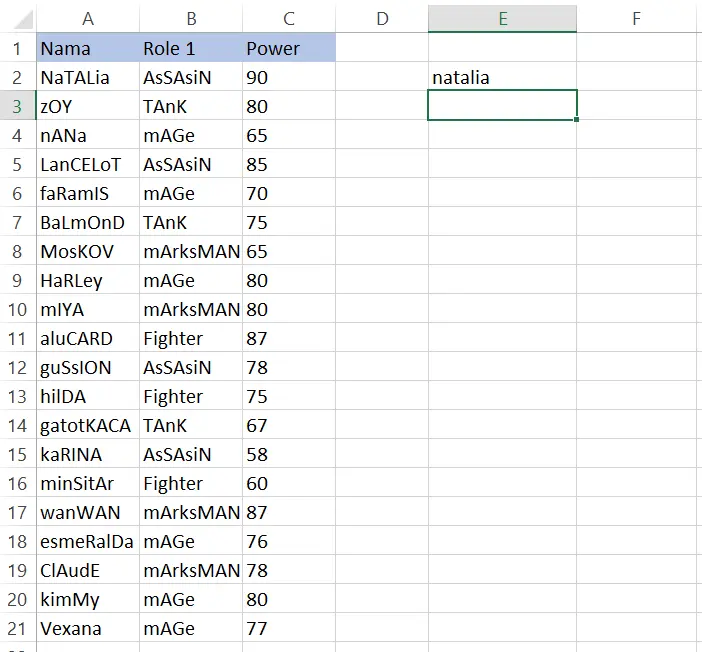The height and width of the screenshot is (652, 702).
Task: Select cell containing 'LanCELoT'
Action: click(88, 164)
